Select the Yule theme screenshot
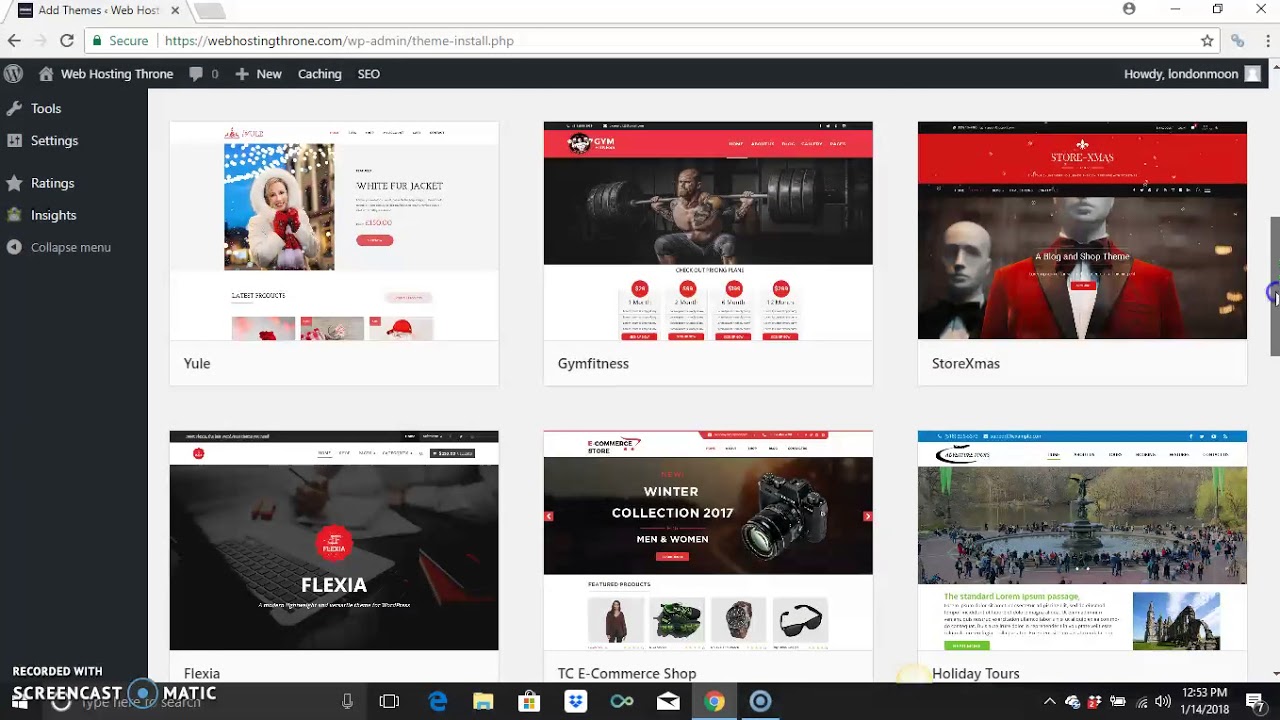The image size is (1280, 720). click(334, 231)
